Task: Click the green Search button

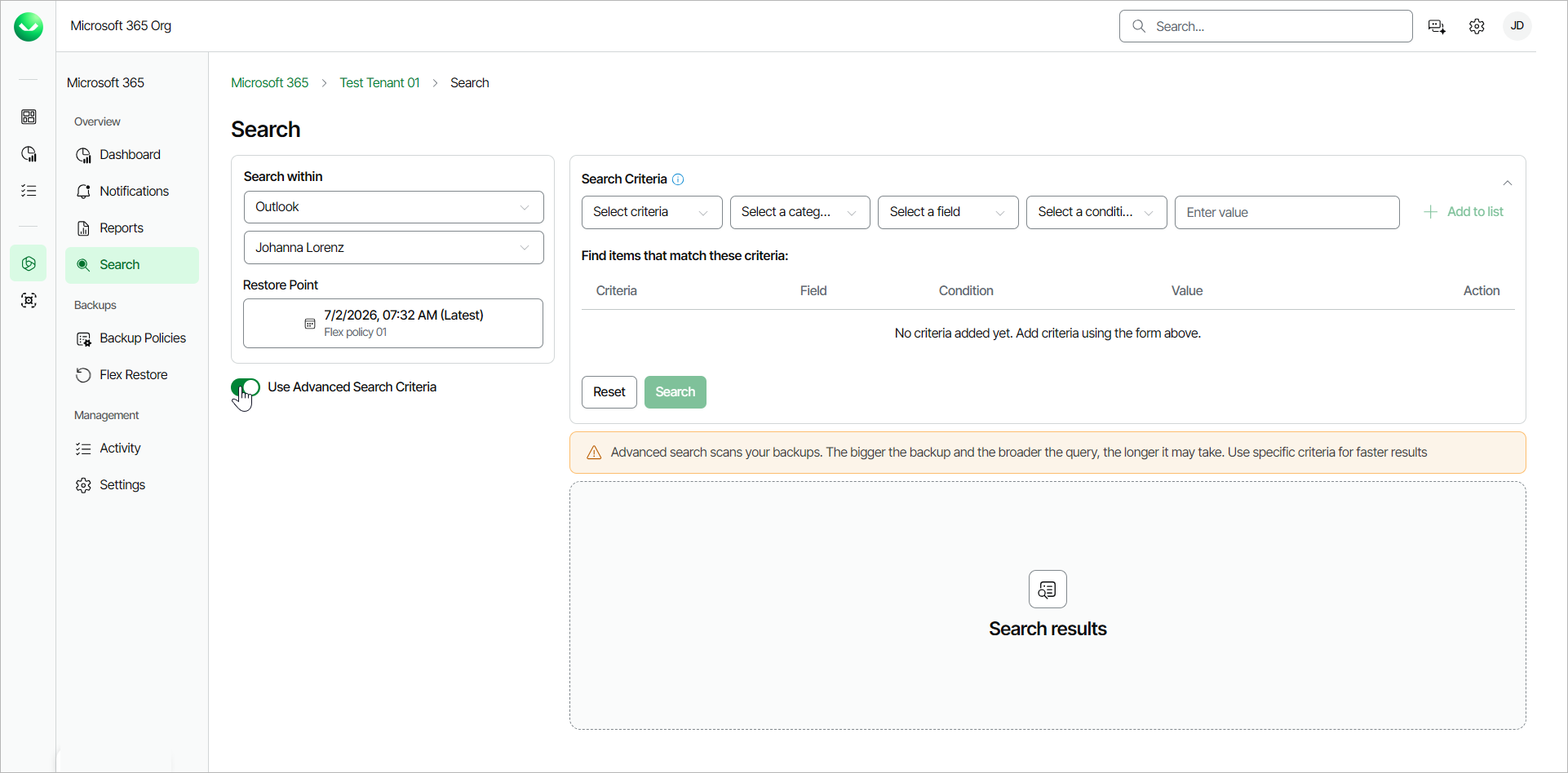Action: click(675, 392)
